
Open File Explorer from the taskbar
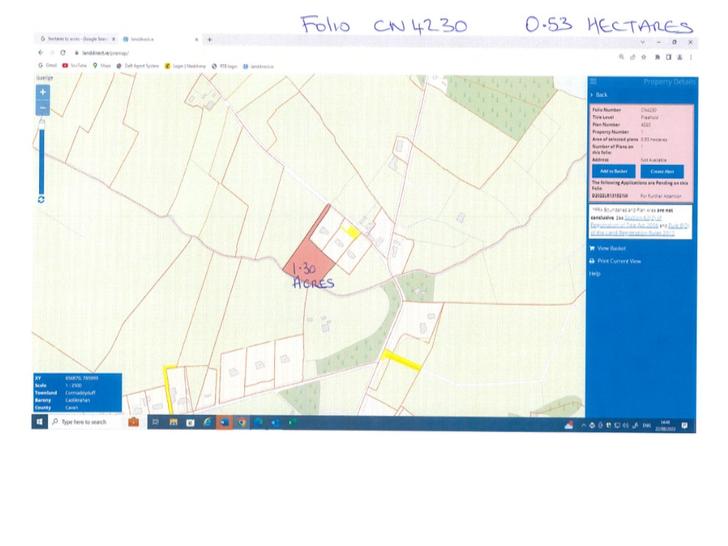click(x=173, y=422)
